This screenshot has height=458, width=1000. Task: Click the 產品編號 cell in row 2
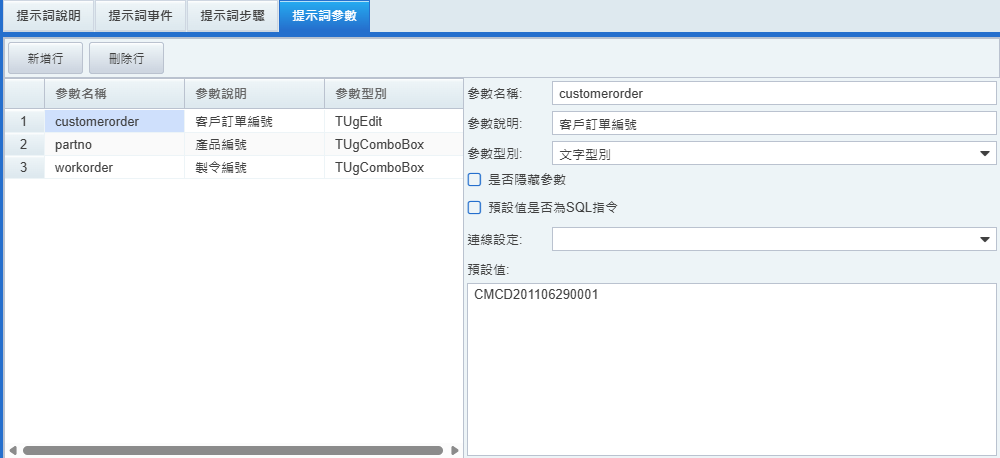click(254, 145)
